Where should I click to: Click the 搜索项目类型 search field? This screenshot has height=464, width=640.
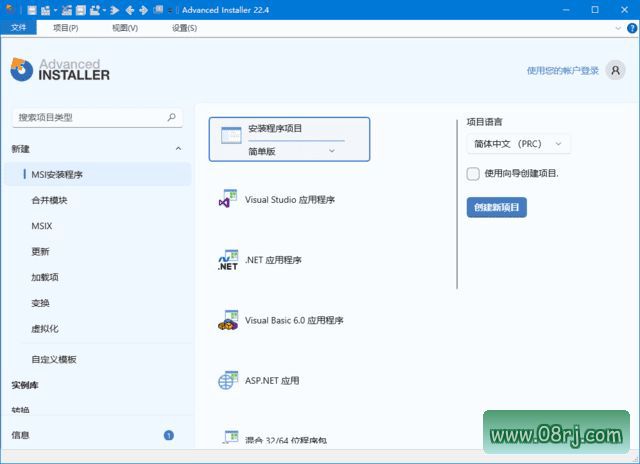click(x=97, y=118)
